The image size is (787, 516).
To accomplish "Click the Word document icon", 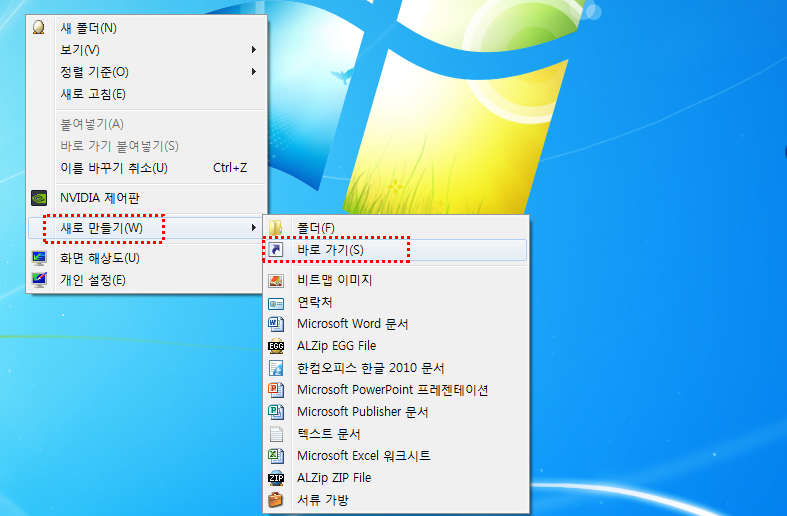I will click(x=276, y=324).
